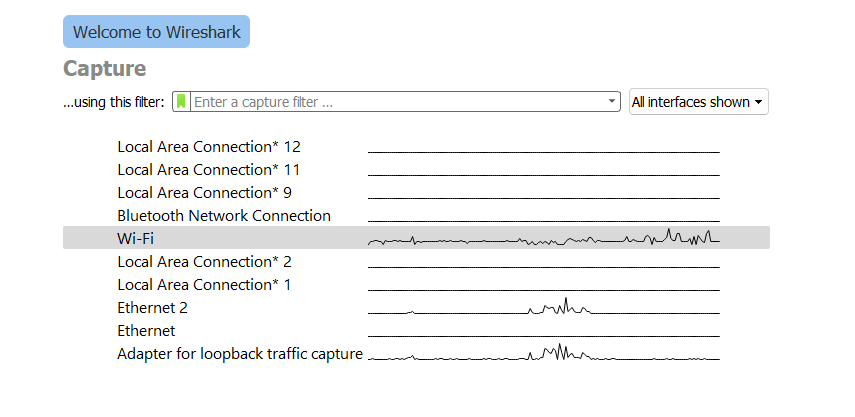The width and height of the screenshot is (855, 417).
Task: Click the loopback adapter traffic sparkline
Action: 544,353
